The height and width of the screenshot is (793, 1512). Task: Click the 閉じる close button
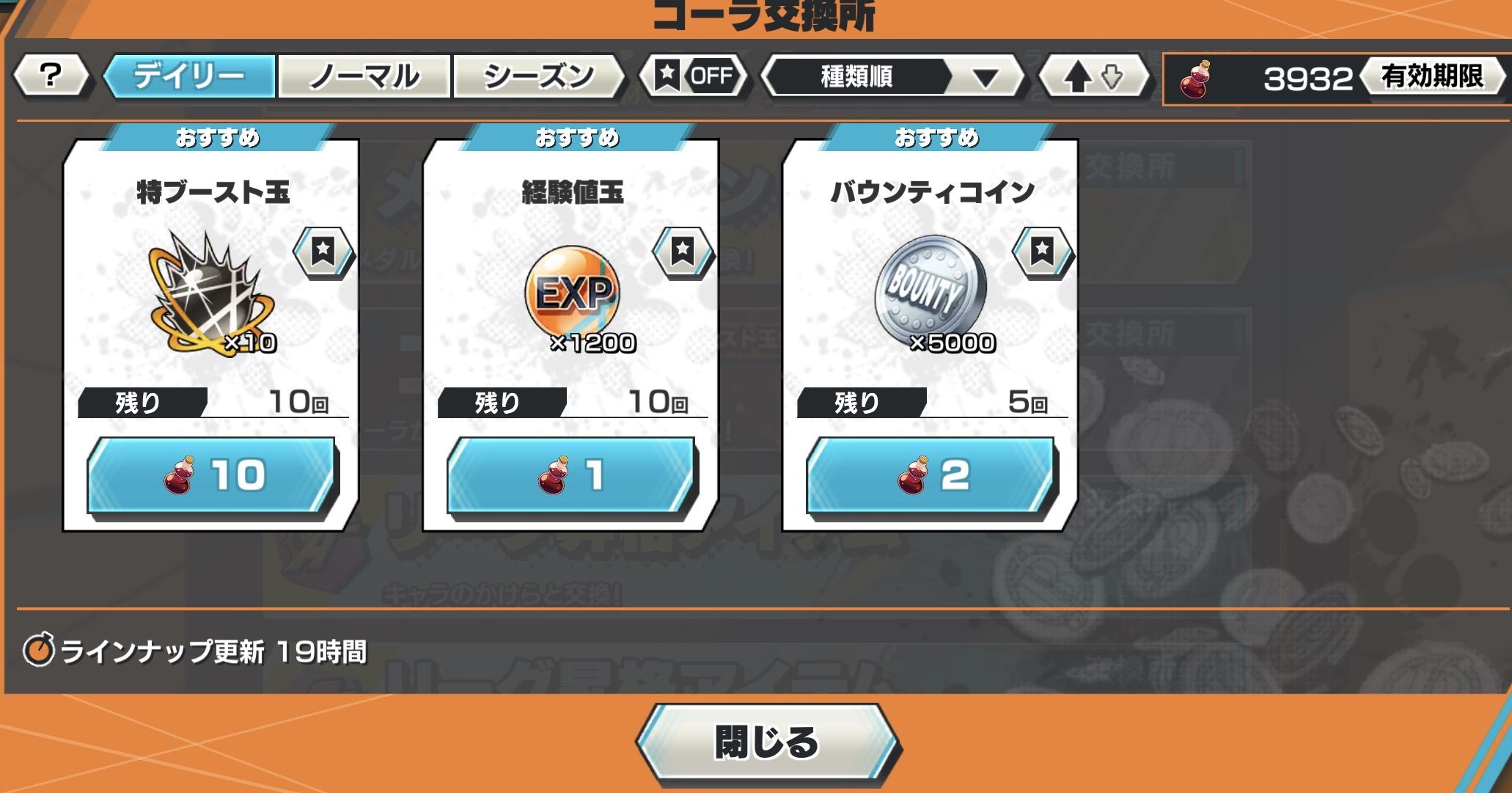[x=767, y=742]
